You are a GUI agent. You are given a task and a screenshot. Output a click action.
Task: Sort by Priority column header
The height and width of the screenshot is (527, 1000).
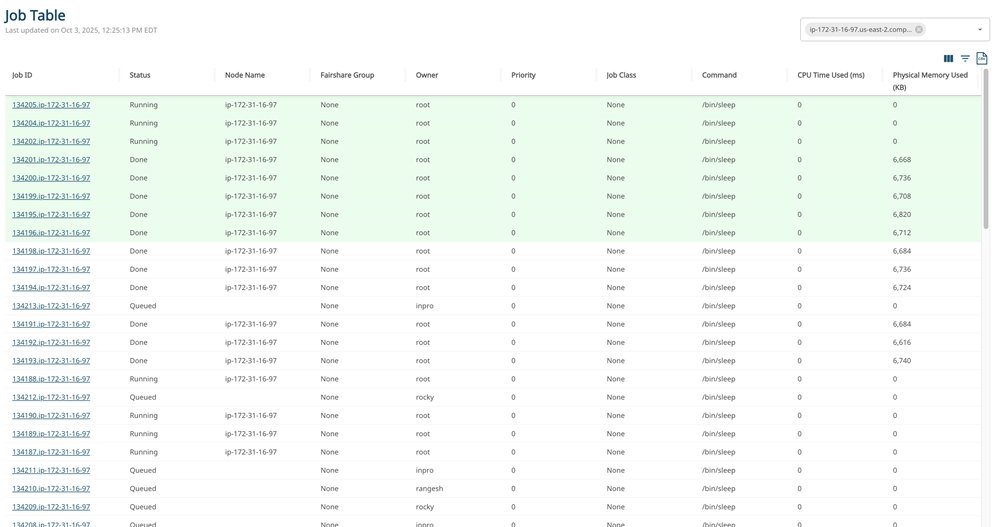(524, 75)
